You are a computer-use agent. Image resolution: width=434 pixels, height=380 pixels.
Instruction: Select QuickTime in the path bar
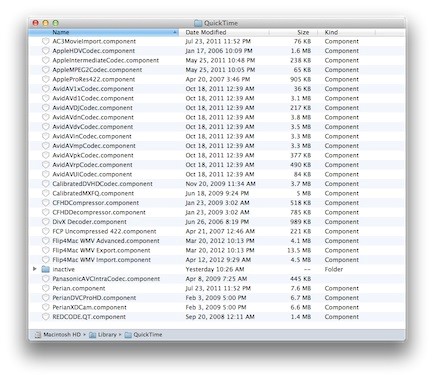click(x=144, y=335)
